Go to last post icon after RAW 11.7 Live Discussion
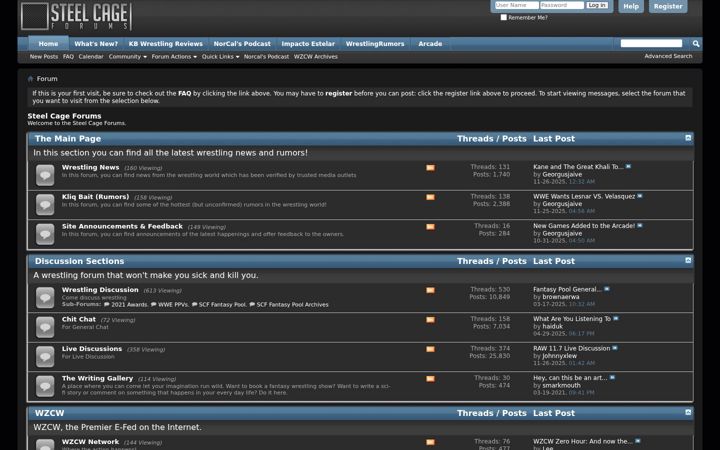This screenshot has height=450, width=720. click(x=615, y=348)
